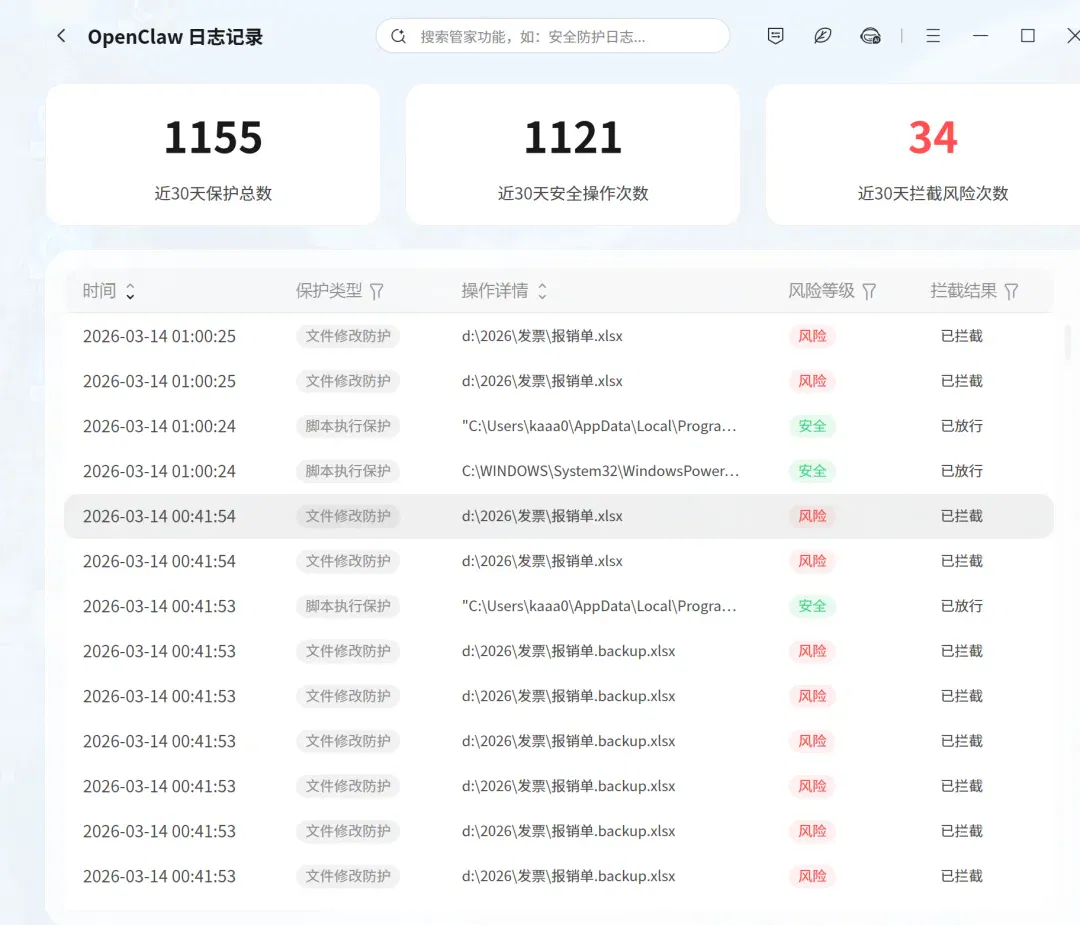Open the game controller icon in title bar
Screen dimensions: 1080x925
click(x=871, y=36)
